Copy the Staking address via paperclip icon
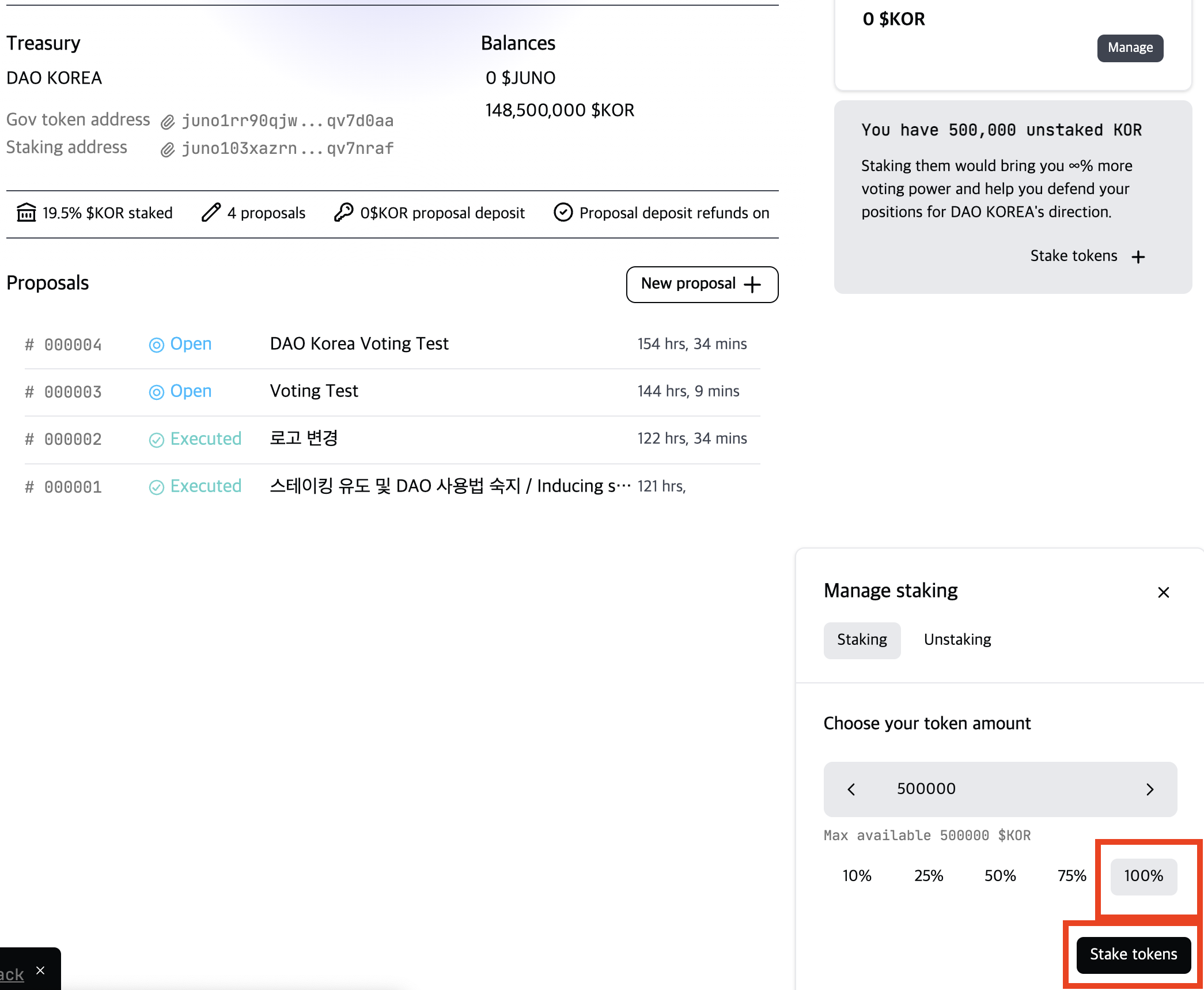Image resolution: width=1204 pixels, height=990 pixels. (x=167, y=150)
